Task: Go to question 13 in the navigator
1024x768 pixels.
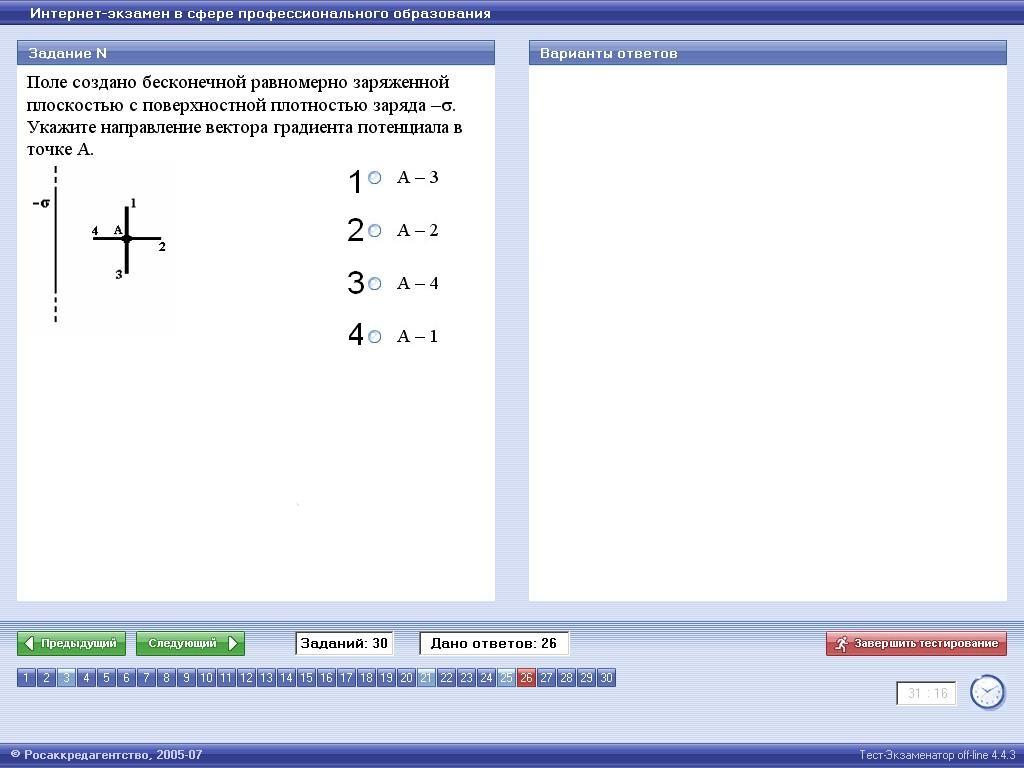Action: 266,678
